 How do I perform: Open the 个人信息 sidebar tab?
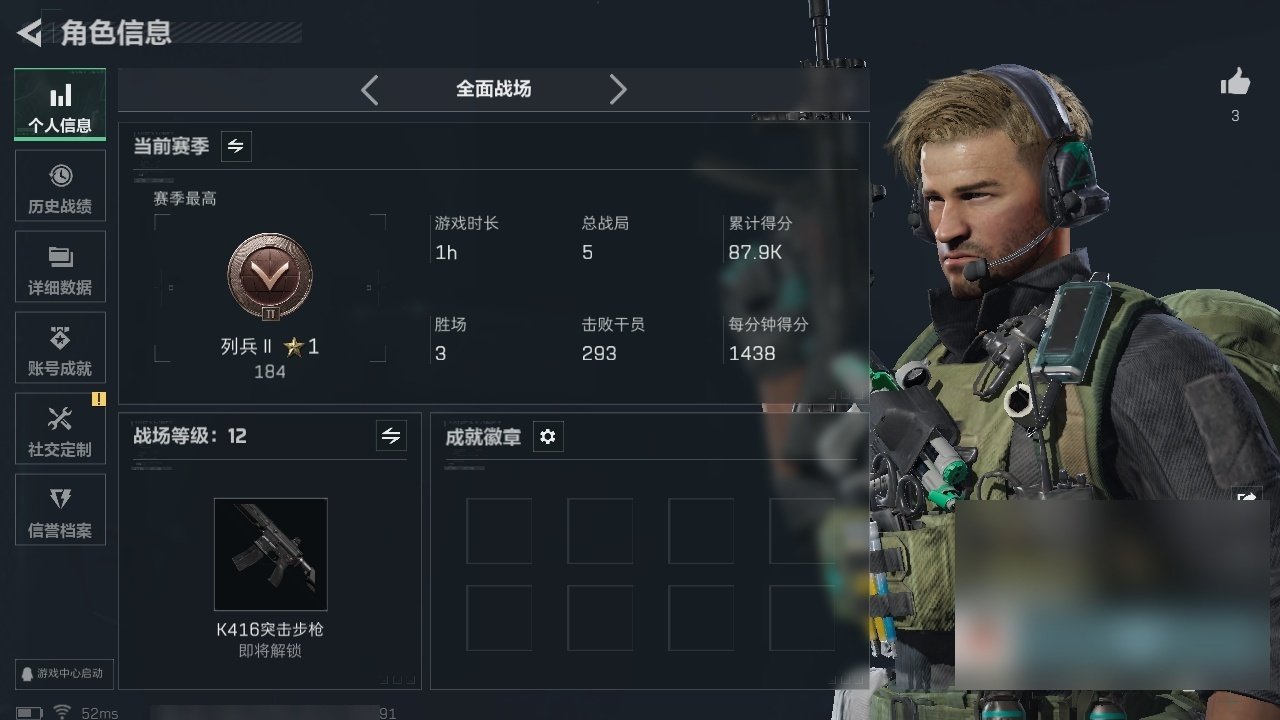click(x=60, y=105)
